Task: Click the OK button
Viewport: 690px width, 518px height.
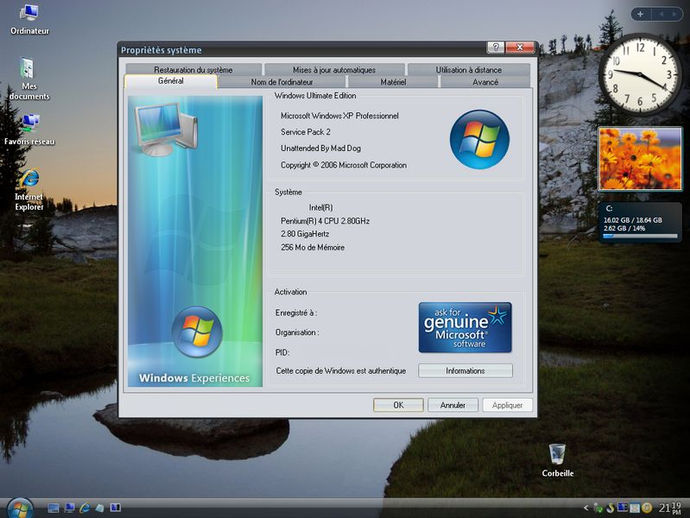Action: coord(398,405)
